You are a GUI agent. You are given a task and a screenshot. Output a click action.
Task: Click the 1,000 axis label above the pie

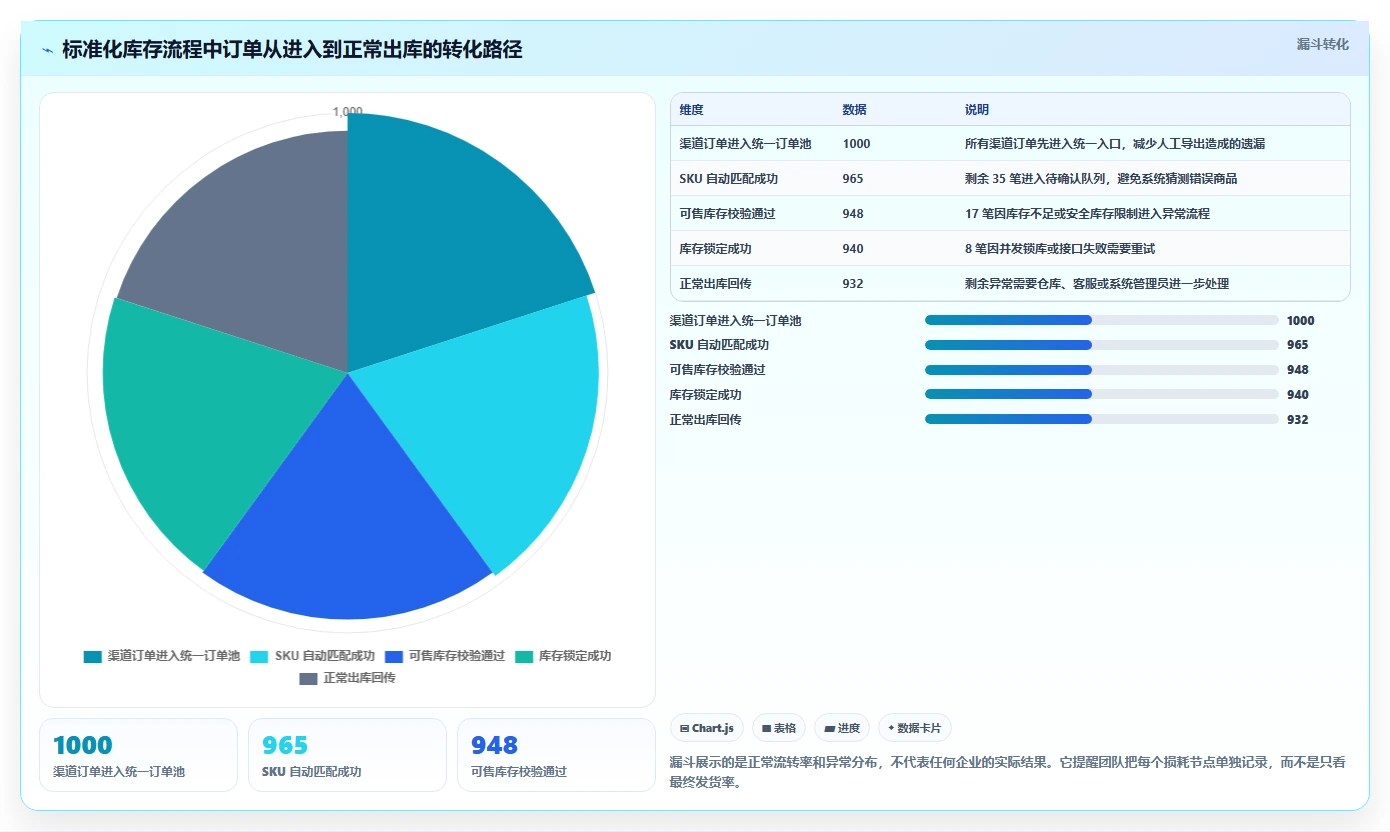[x=348, y=112]
